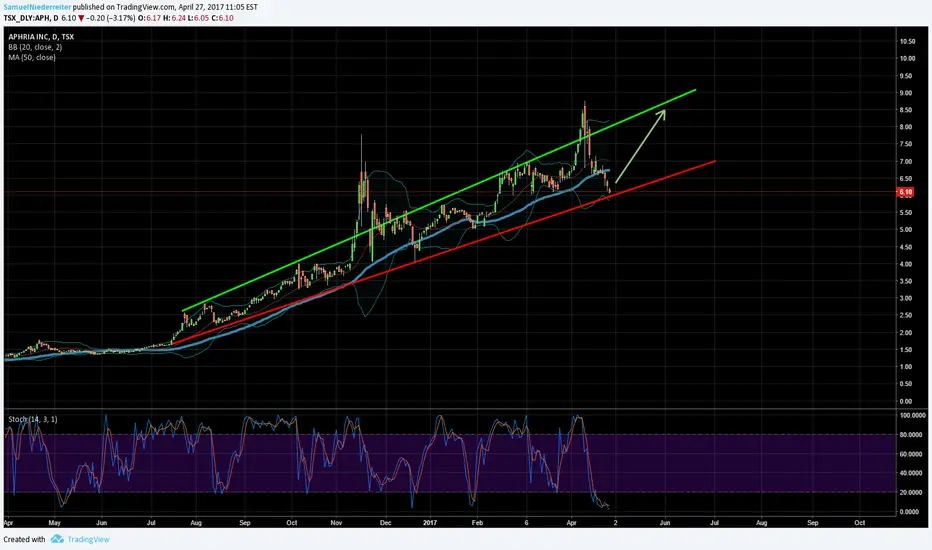Image resolution: width=932 pixels, height=550 pixels.
Task: Click the H:6.24 high price value
Action: click(174, 18)
